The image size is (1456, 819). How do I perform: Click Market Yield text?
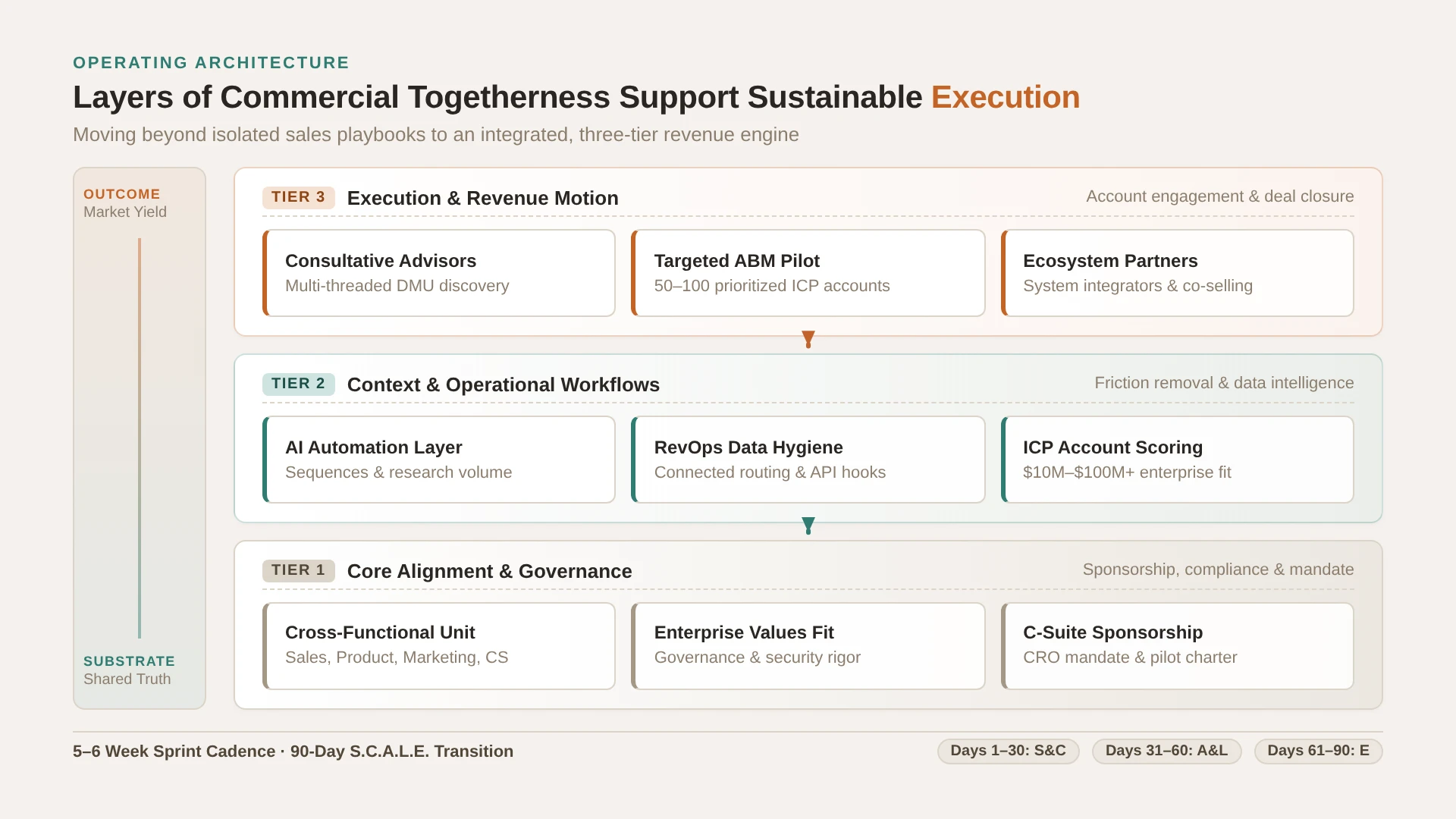(125, 212)
